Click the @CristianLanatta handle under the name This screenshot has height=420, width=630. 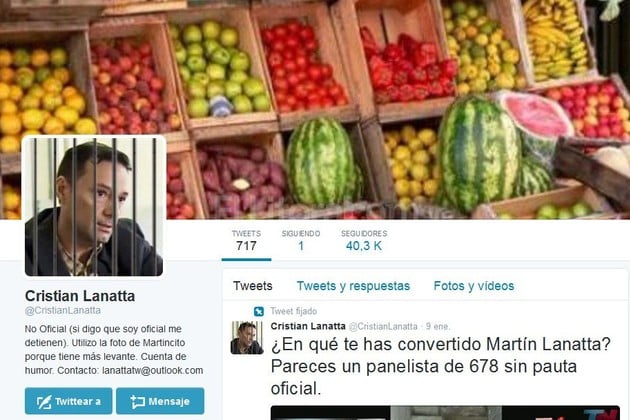63,310
